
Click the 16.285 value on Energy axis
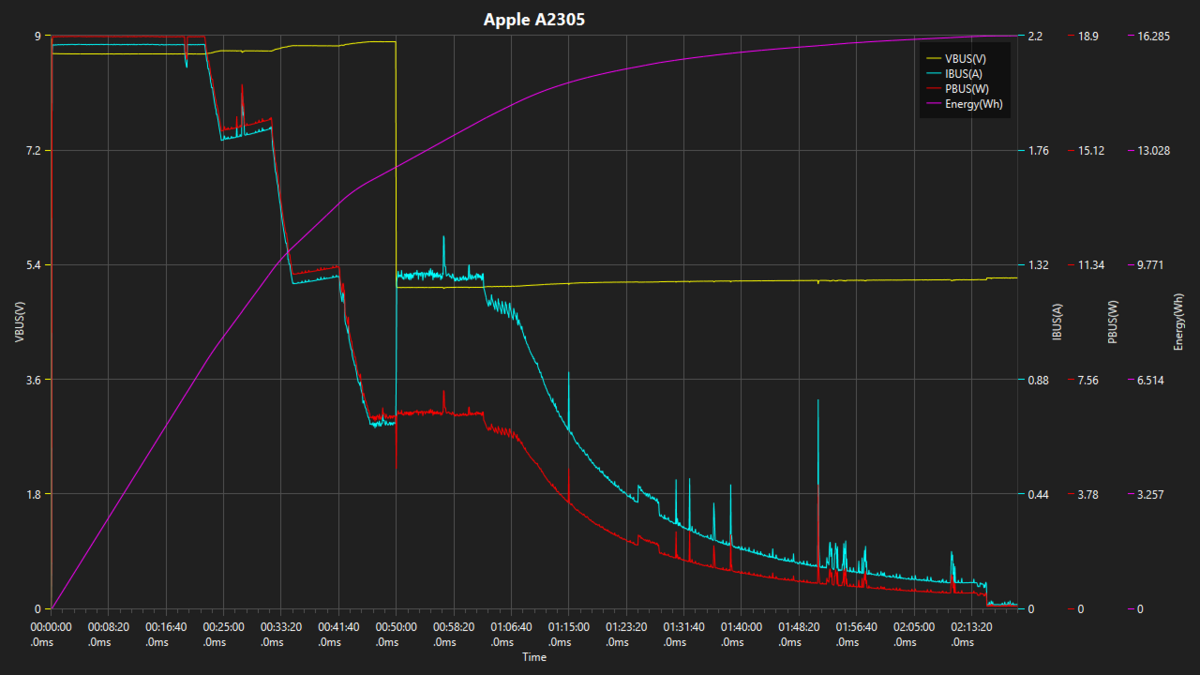pos(1153,36)
